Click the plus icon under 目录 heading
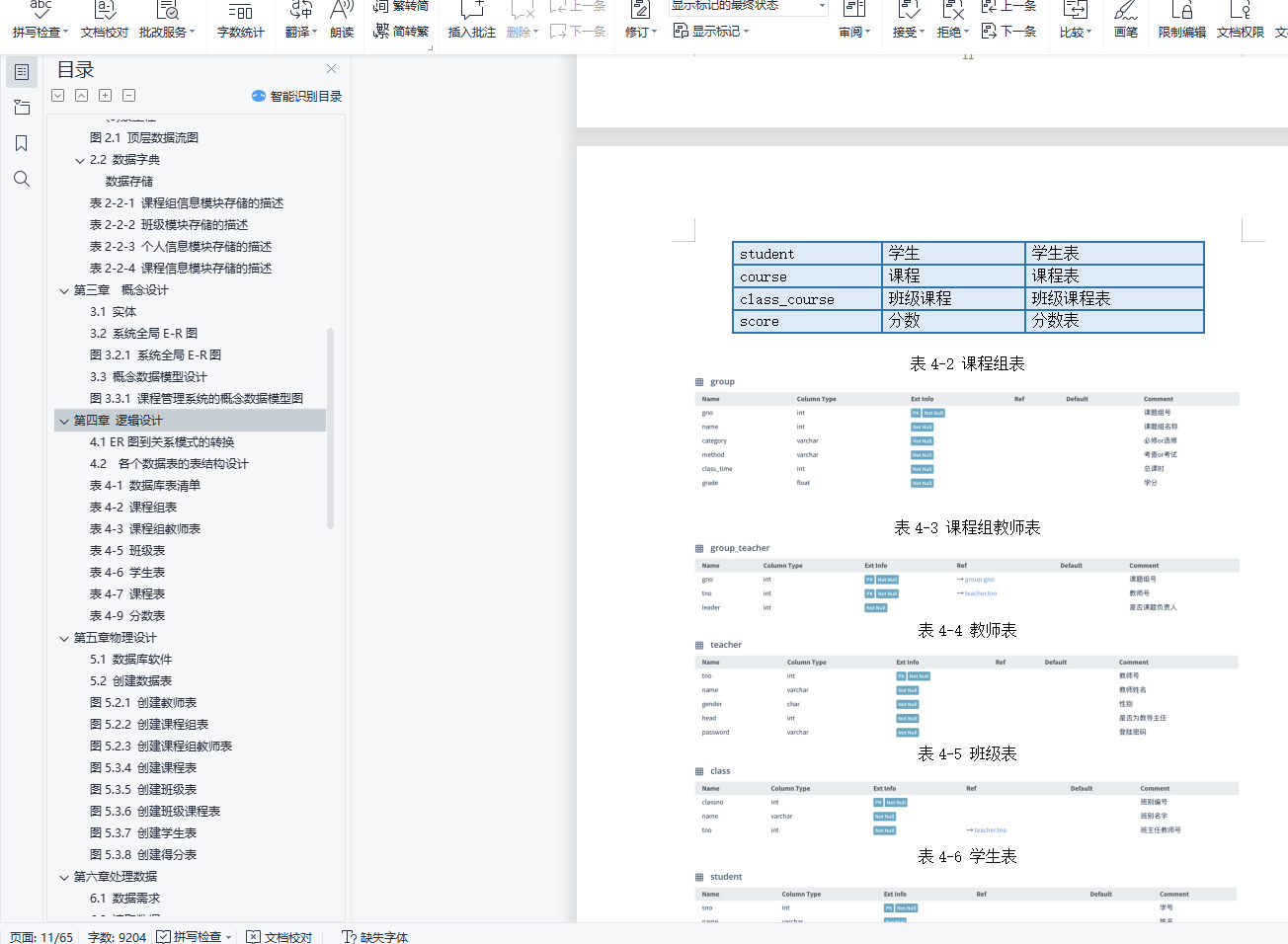Image resolution: width=1288 pixels, height=944 pixels. pyautogui.click(x=106, y=96)
